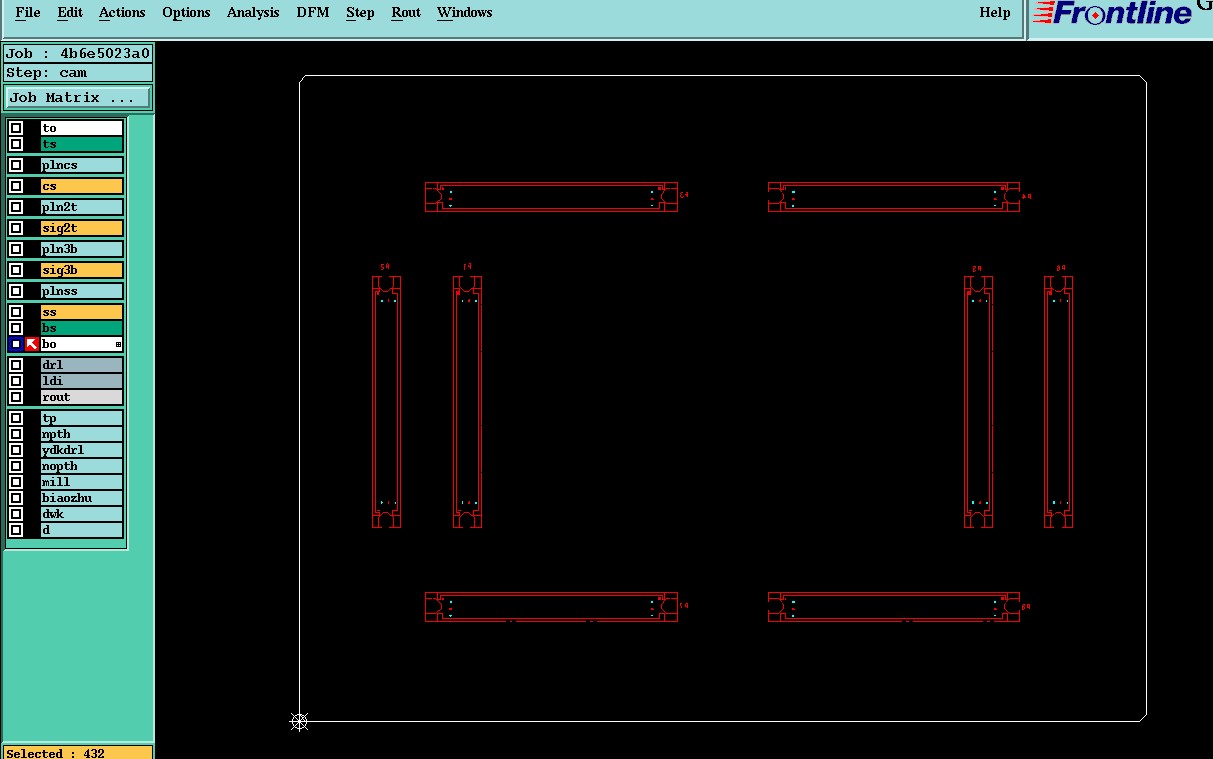Image resolution: width=1213 pixels, height=759 pixels.
Task: Toggle display checkbox for layer sig2t
Action: click(16, 228)
